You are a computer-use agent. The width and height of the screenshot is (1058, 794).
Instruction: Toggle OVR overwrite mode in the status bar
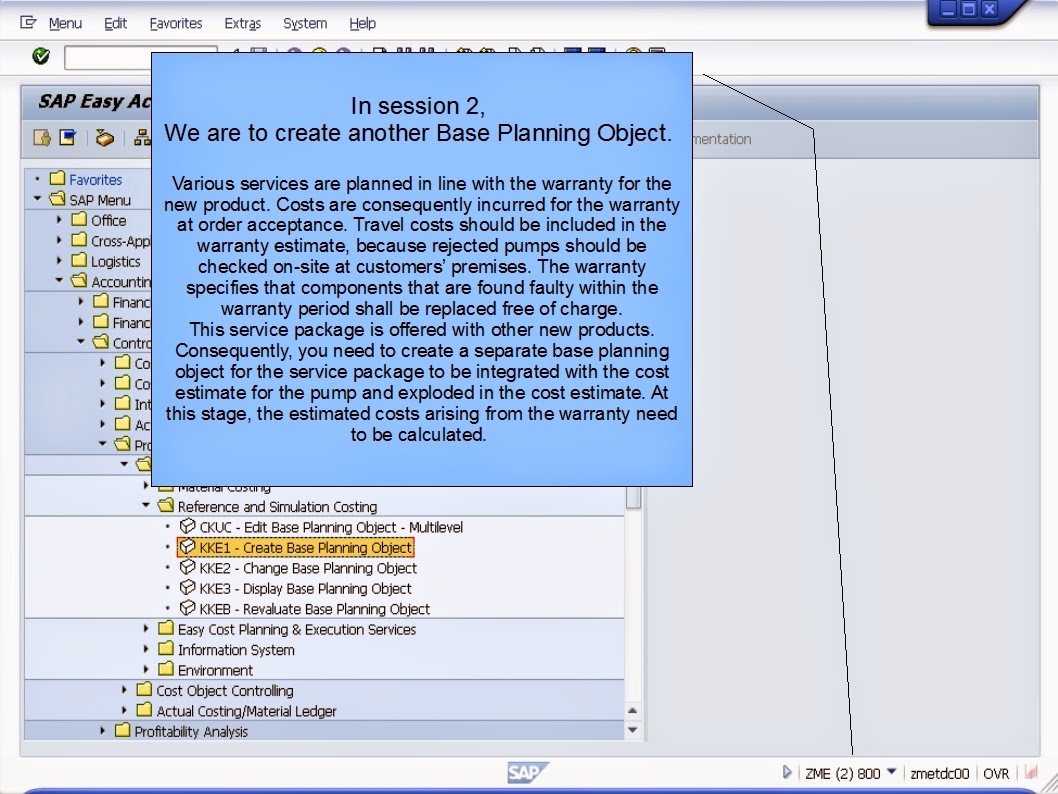(x=996, y=771)
